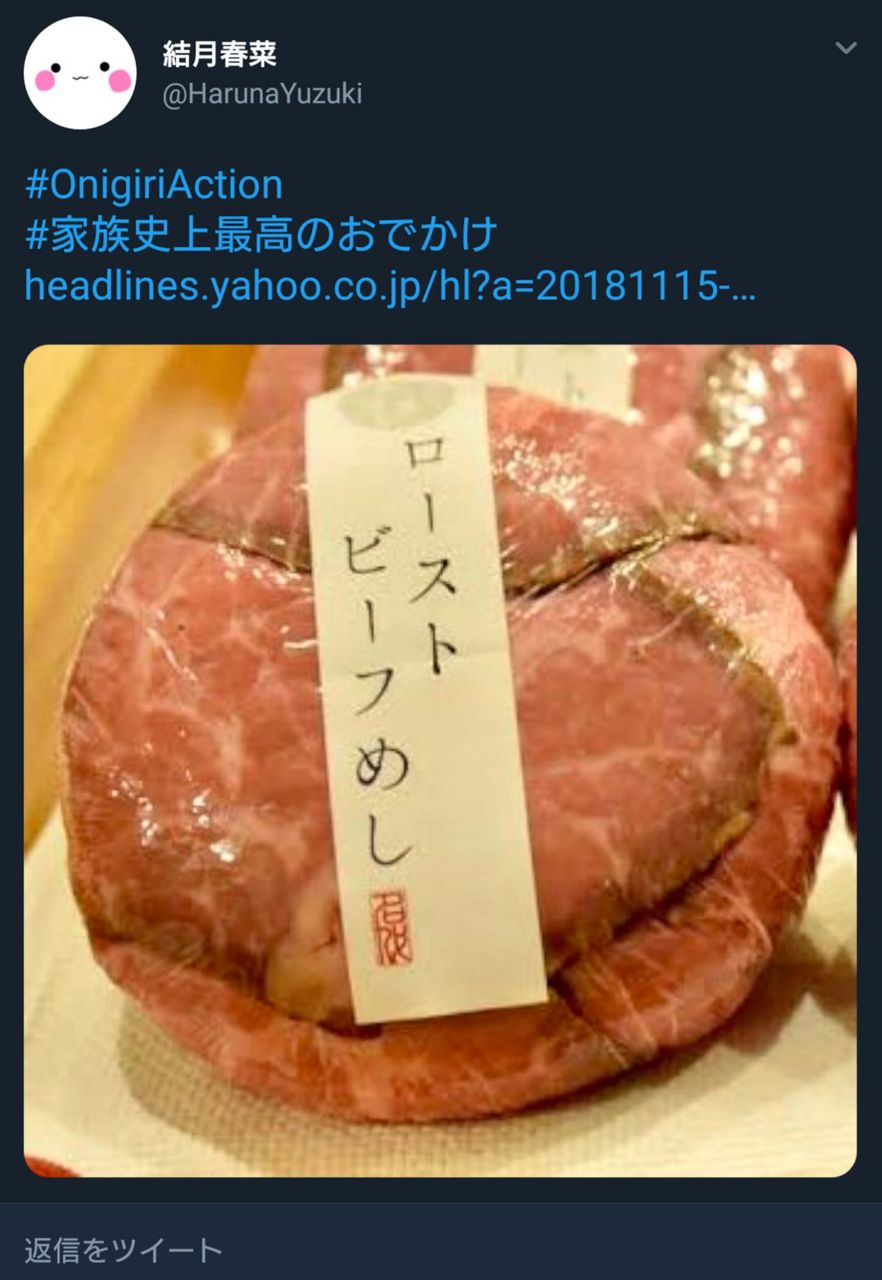The height and width of the screenshot is (1280, 882).
Task: Focus the reply composer at the bottom
Action: pyautogui.click(x=441, y=1249)
